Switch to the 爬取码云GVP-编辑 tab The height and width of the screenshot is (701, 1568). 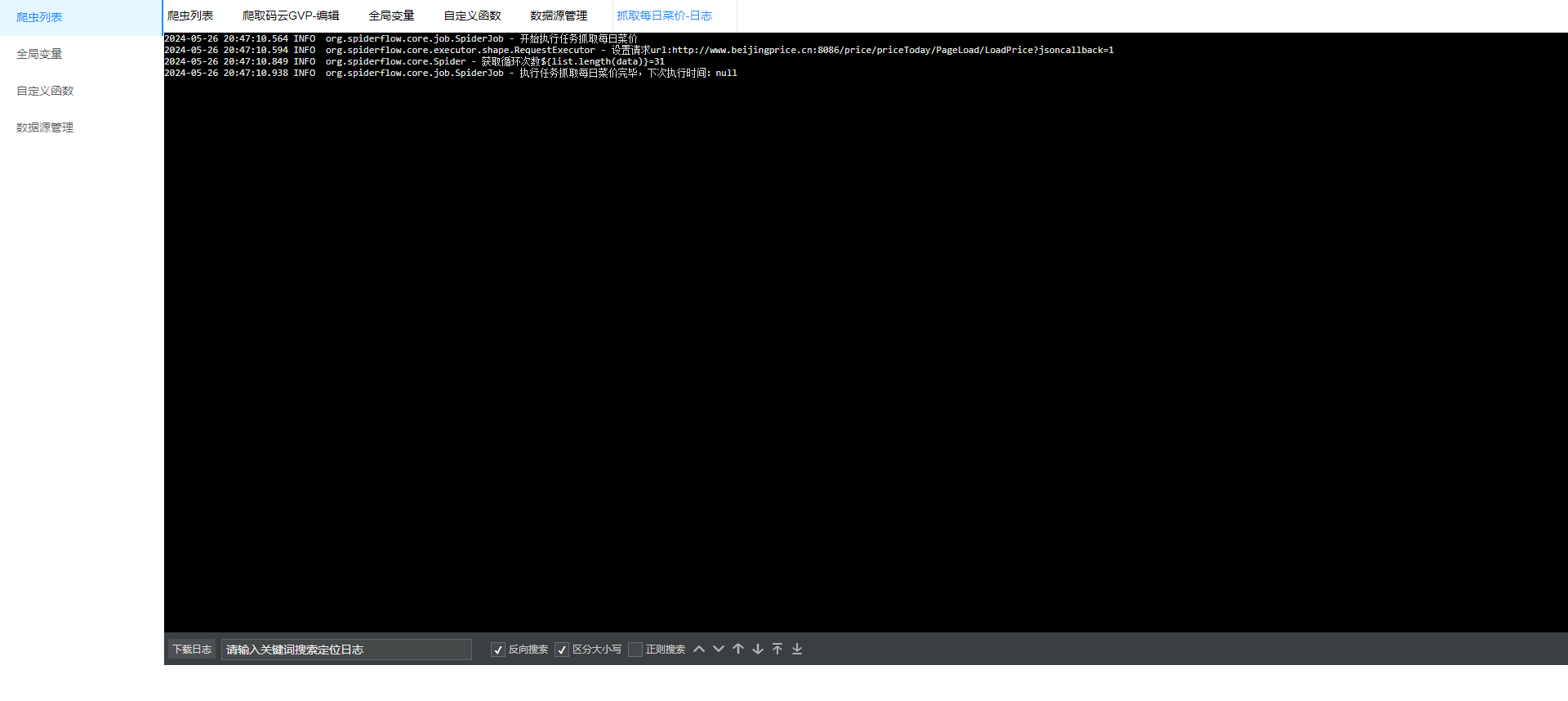(291, 16)
